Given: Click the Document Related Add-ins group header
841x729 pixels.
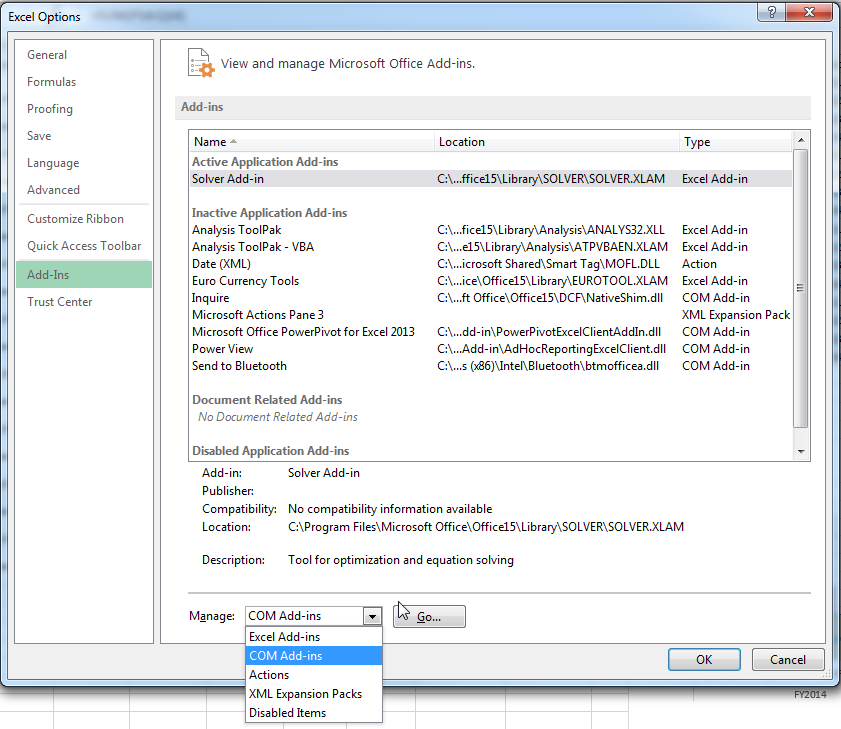Looking at the screenshot, I should (267, 400).
